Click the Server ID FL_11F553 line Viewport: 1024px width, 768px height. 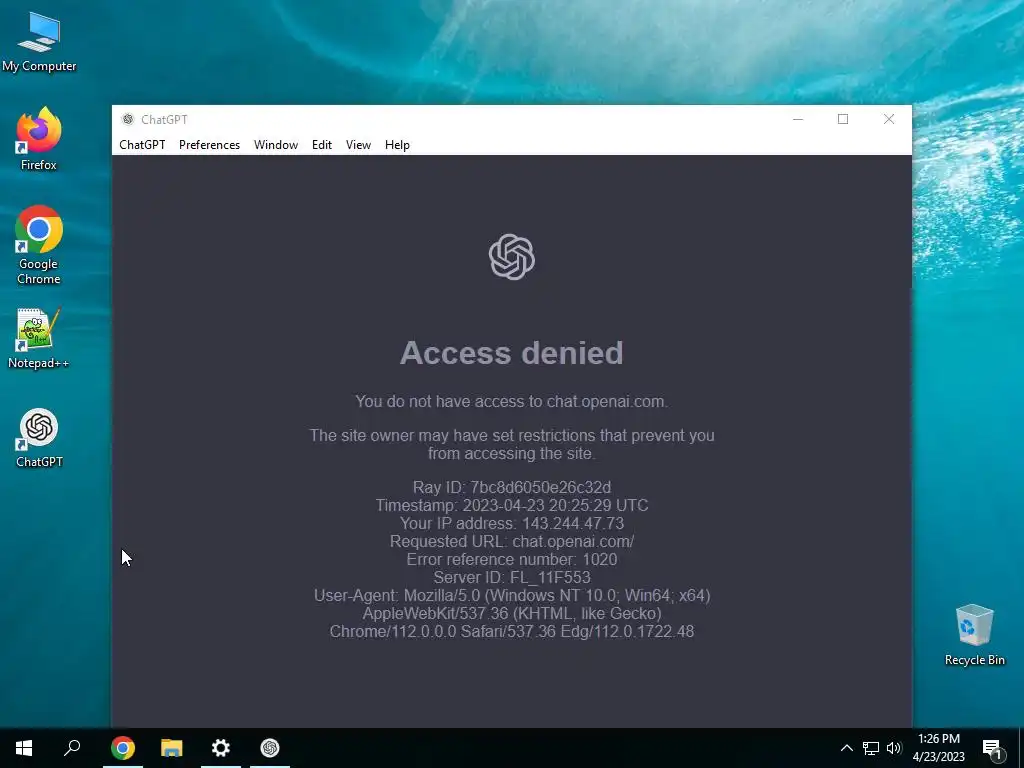tap(512, 577)
